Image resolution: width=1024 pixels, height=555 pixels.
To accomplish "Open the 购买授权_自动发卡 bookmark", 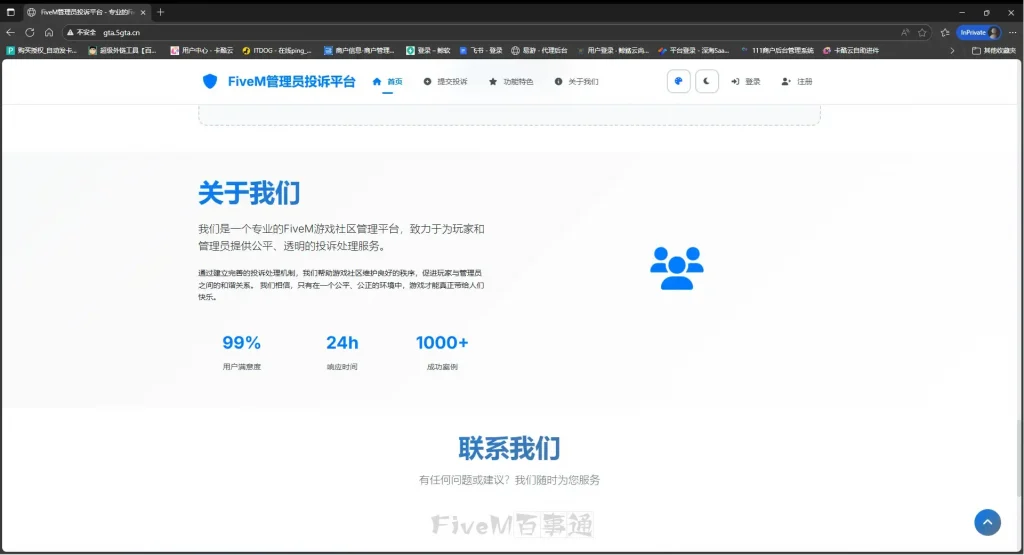I will [x=41, y=50].
